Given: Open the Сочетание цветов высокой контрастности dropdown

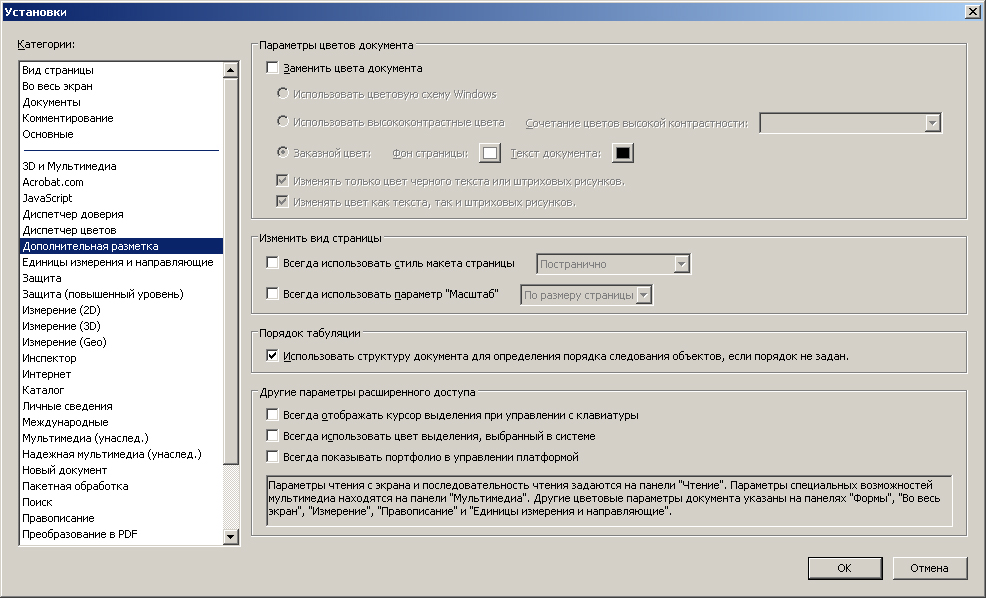Looking at the screenshot, I should tap(850, 123).
